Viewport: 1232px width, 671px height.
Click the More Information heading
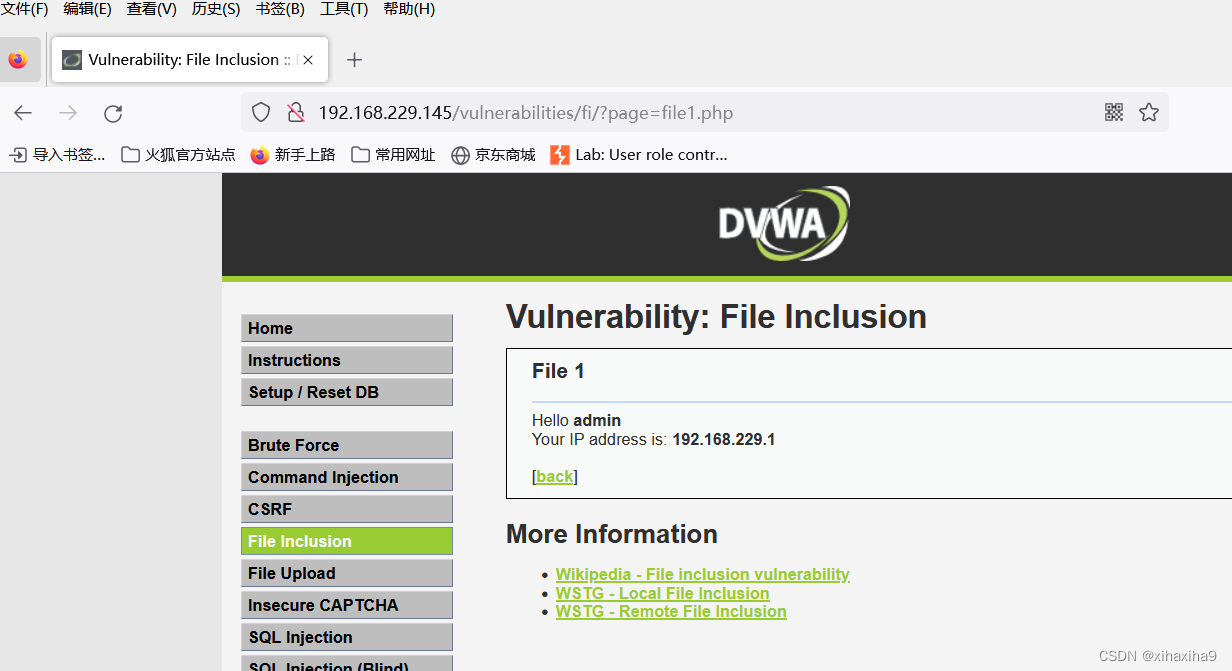pos(612,534)
